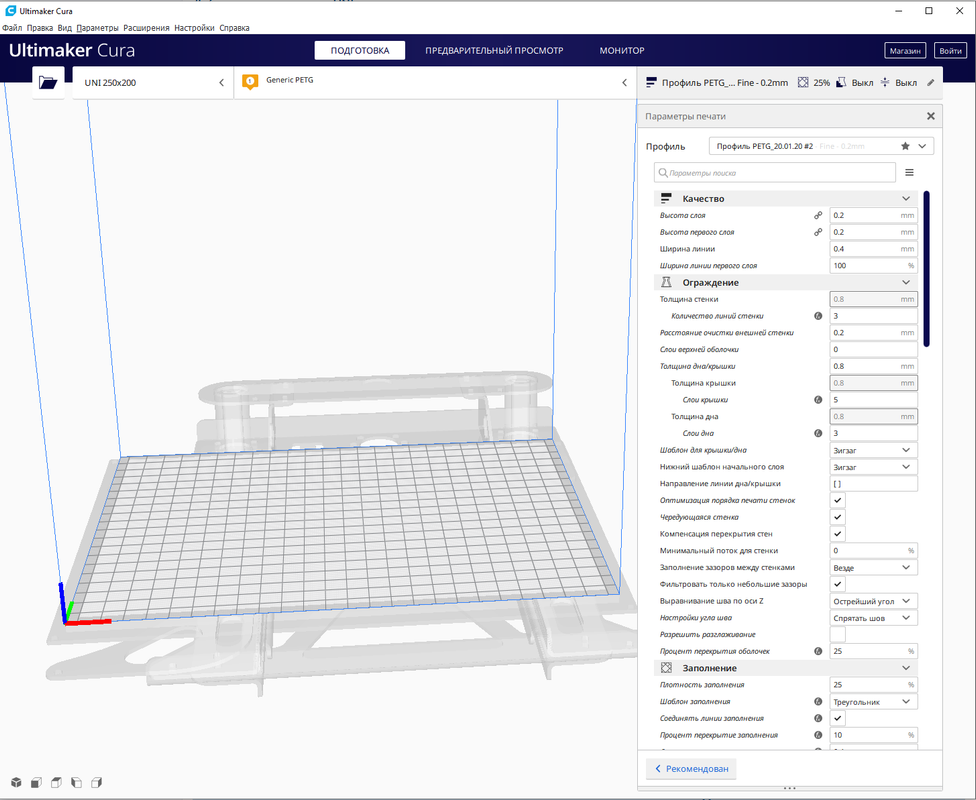Viewport: 976px width, 800px height.
Task: Click function icon beside Шаблон заполнения
Action: [818, 702]
